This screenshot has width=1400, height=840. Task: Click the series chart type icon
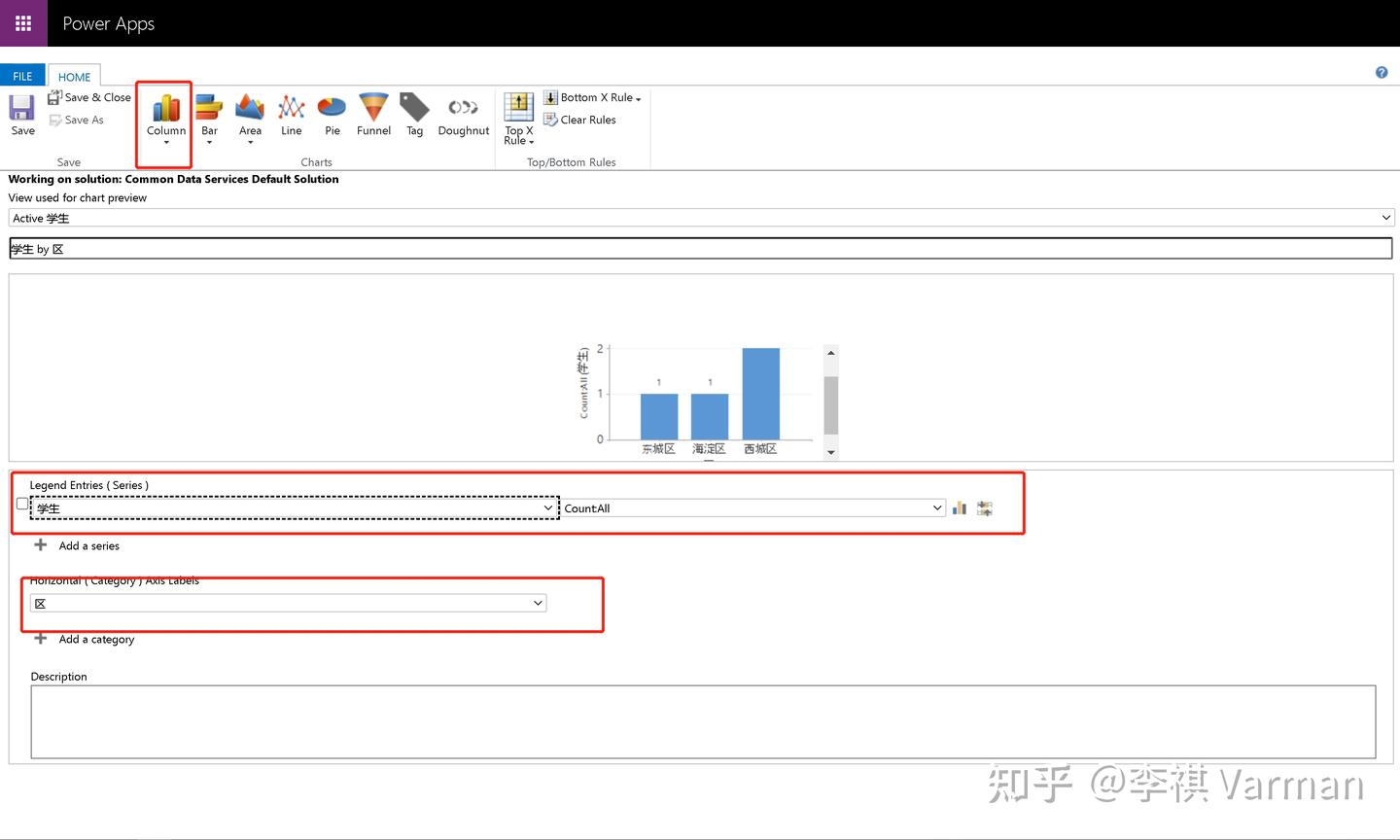(960, 507)
